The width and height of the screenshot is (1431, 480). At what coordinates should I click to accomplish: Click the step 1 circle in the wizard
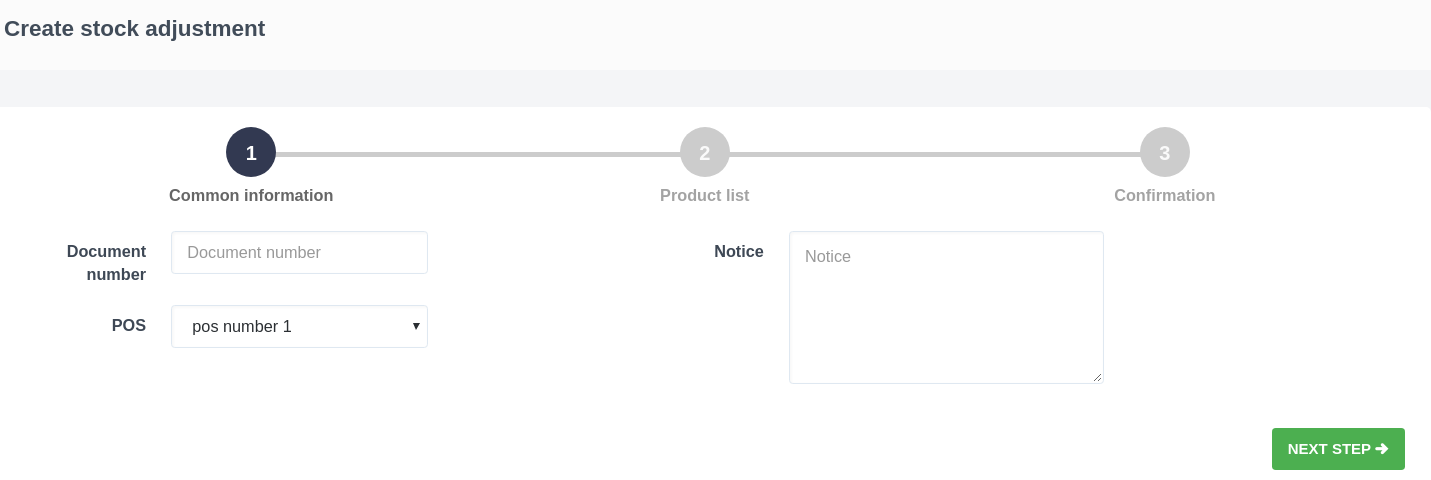[251, 152]
